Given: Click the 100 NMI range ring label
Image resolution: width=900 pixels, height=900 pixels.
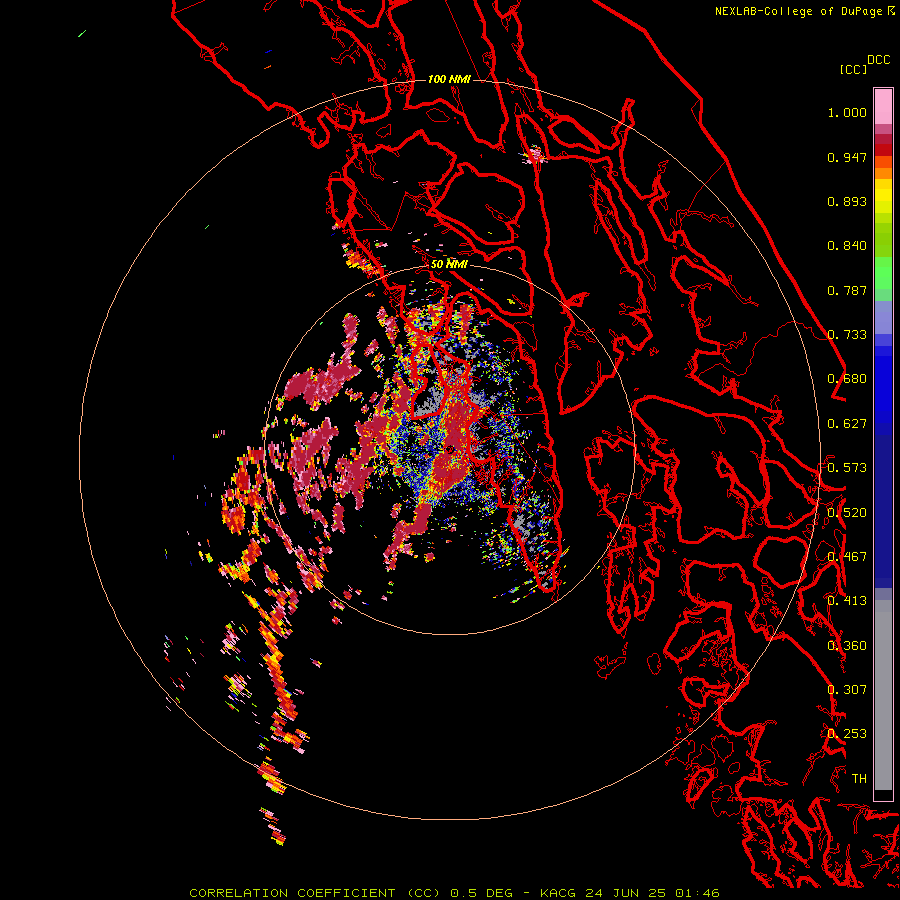Looking at the screenshot, I should [449, 79].
